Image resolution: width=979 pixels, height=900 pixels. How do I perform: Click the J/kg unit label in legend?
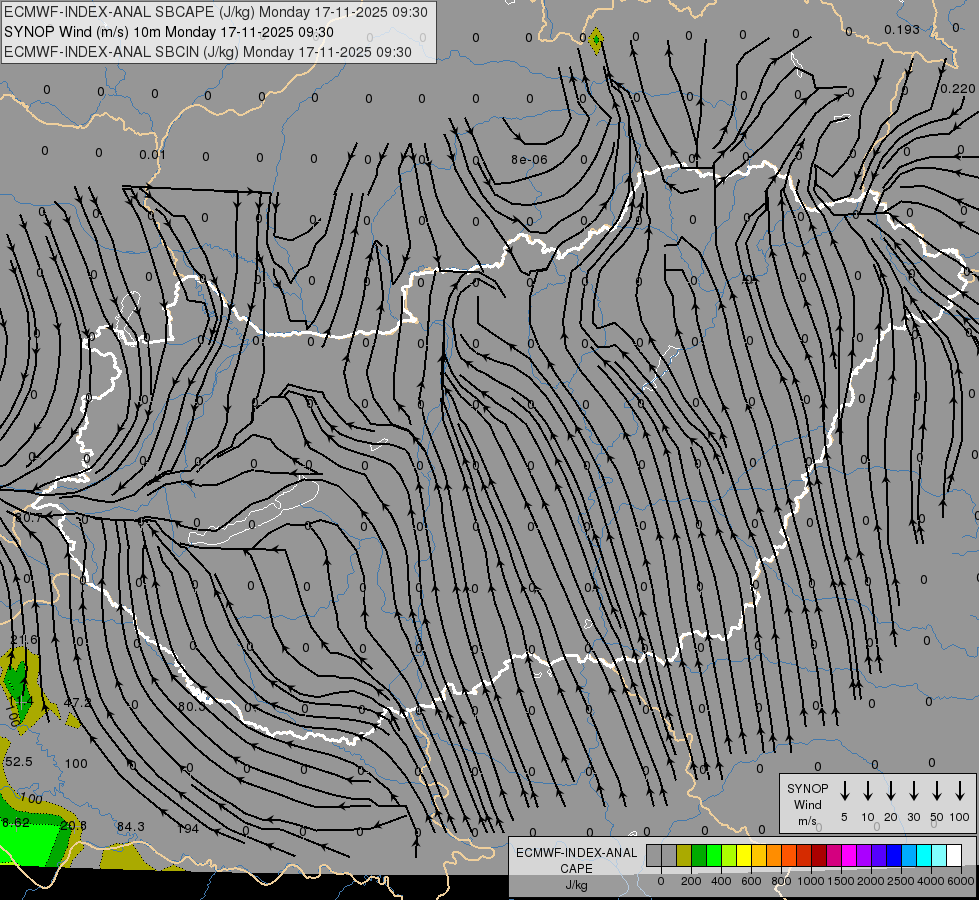[576, 885]
